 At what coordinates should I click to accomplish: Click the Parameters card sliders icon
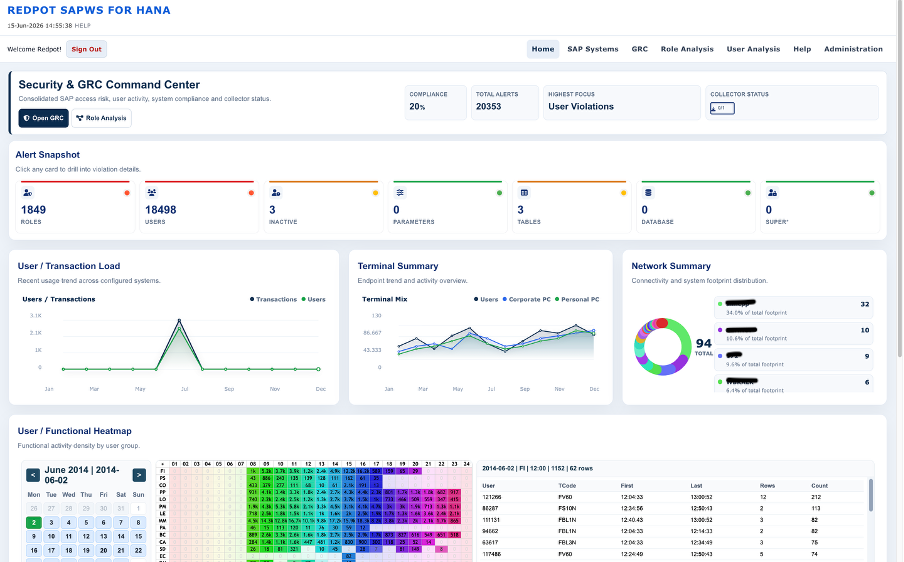coord(400,193)
